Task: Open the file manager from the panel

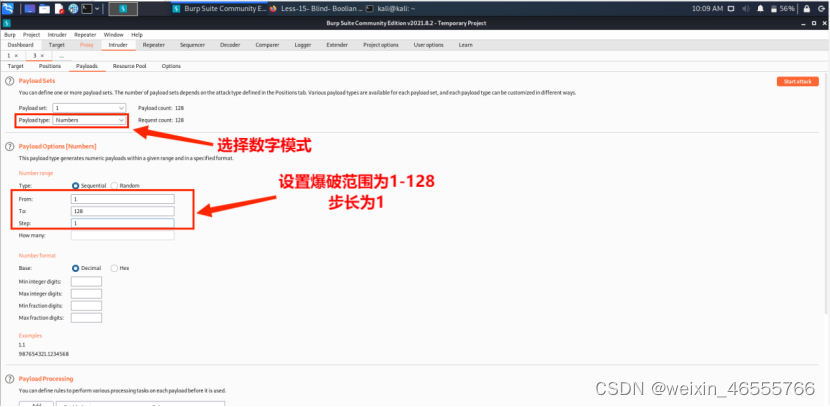Action: (44, 8)
